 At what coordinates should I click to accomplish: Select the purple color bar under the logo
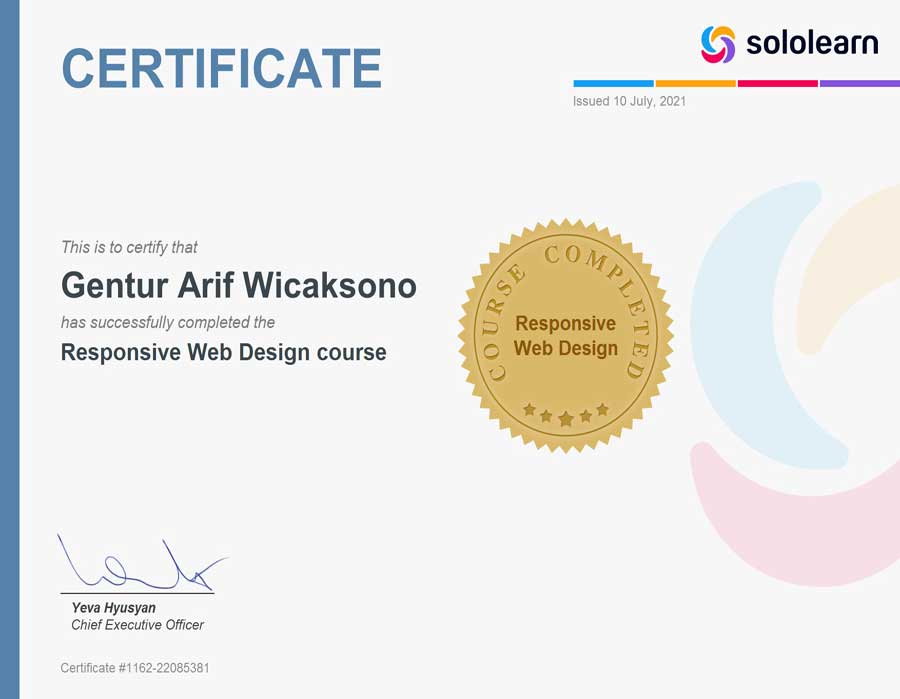coord(859,84)
